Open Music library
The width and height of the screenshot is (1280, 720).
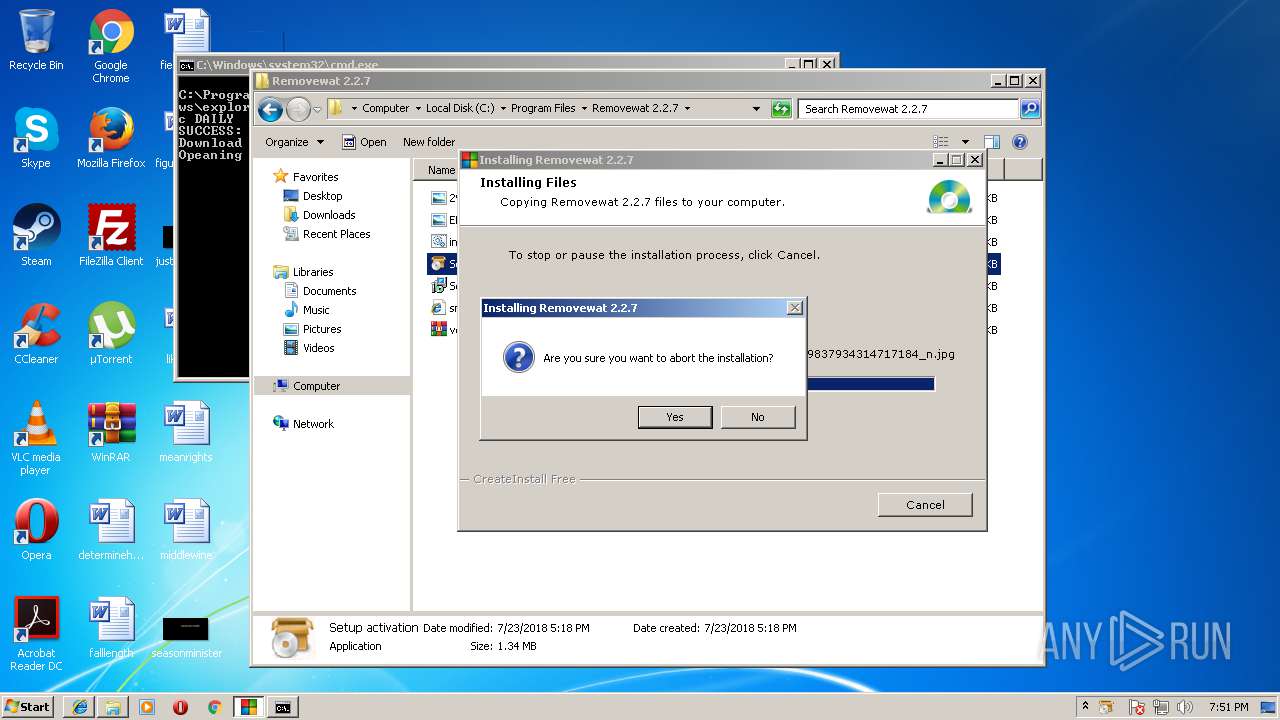[316, 310]
